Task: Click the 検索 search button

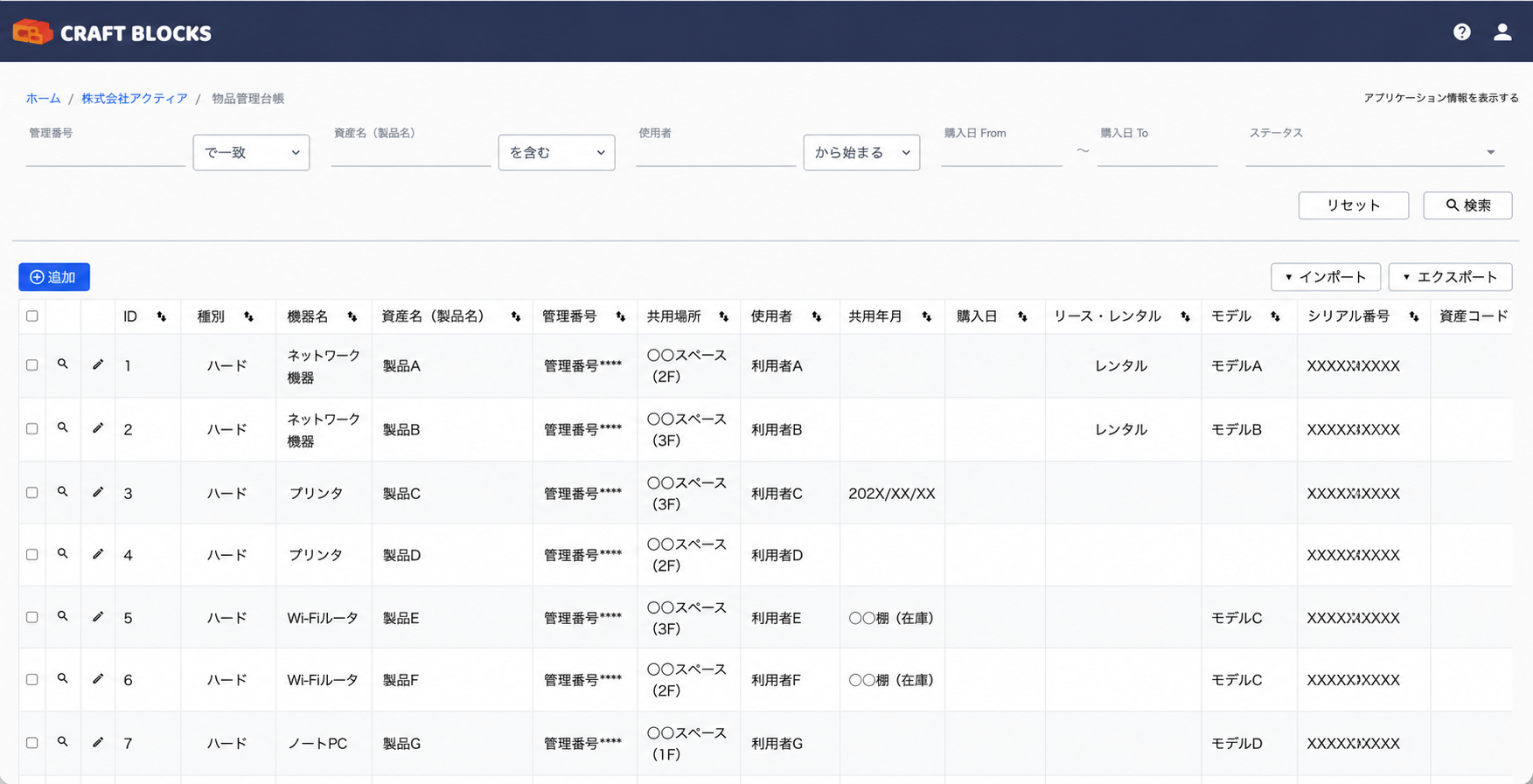Action: click(x=1467, y=205)
